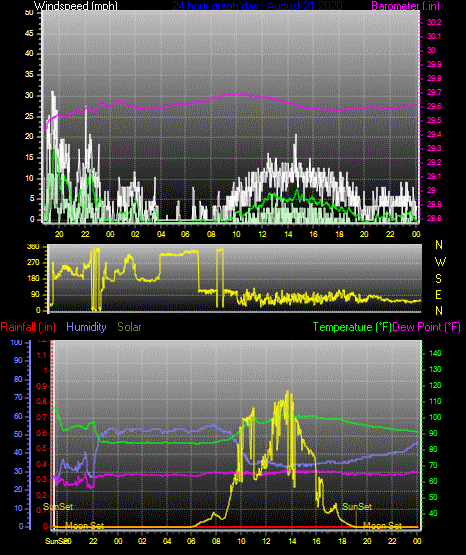
Task: Select the 29.2 barometer scale value
Action: click(434, 162)
